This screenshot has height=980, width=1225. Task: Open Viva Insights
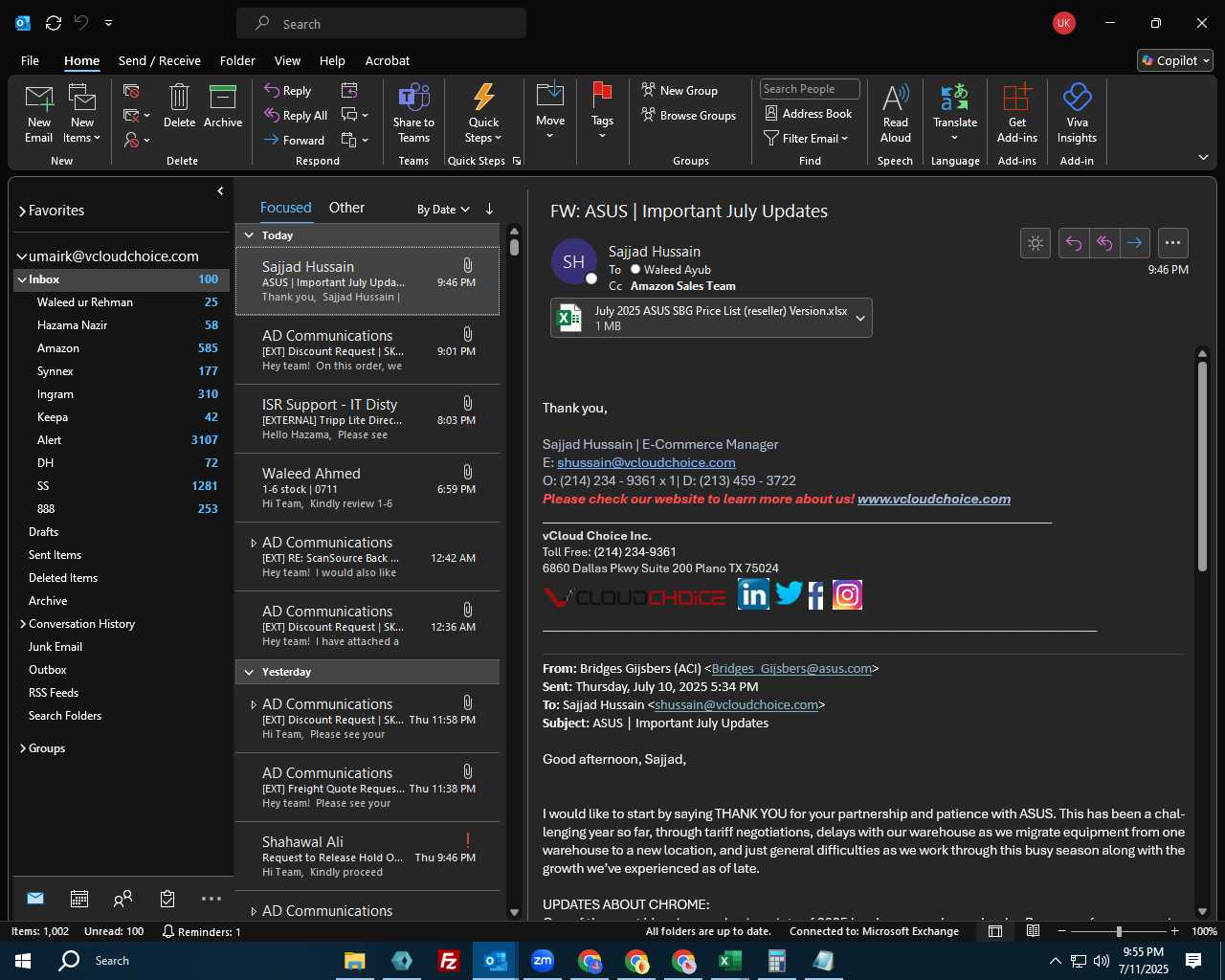click(1077, 113)
